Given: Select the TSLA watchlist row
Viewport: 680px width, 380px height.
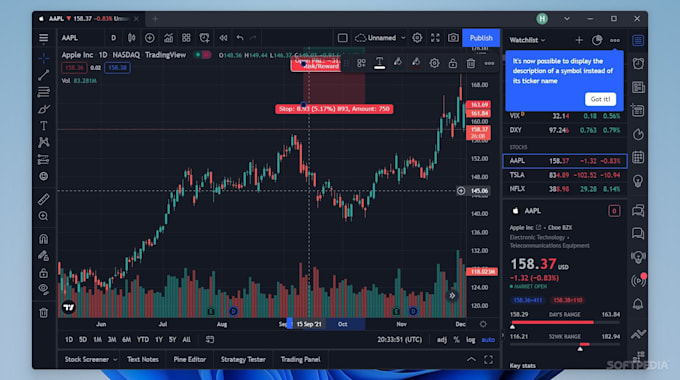Looking at the screenshot, I should pos(565,175).
